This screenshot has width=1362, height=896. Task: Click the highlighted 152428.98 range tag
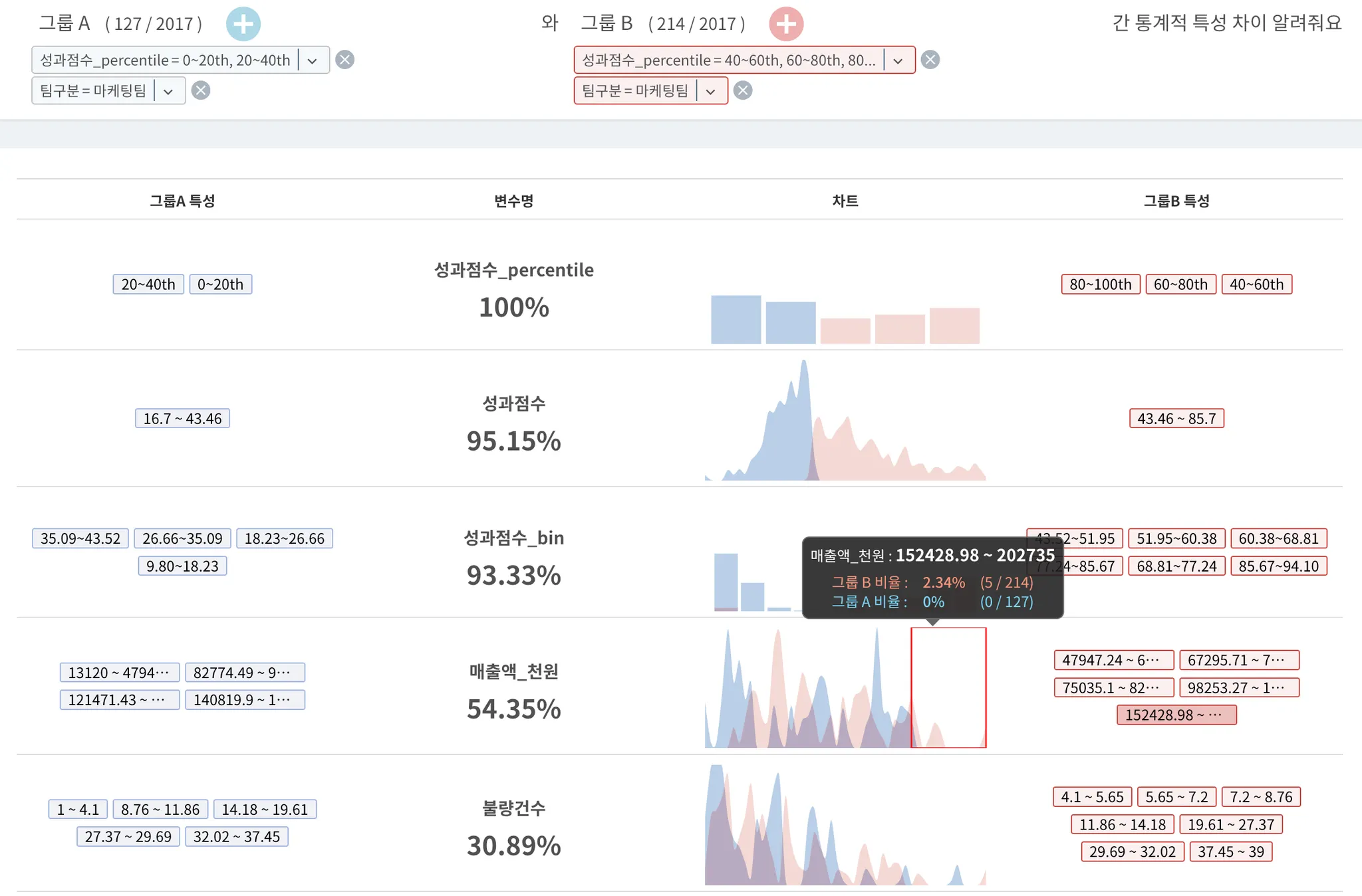[1176, 715]
